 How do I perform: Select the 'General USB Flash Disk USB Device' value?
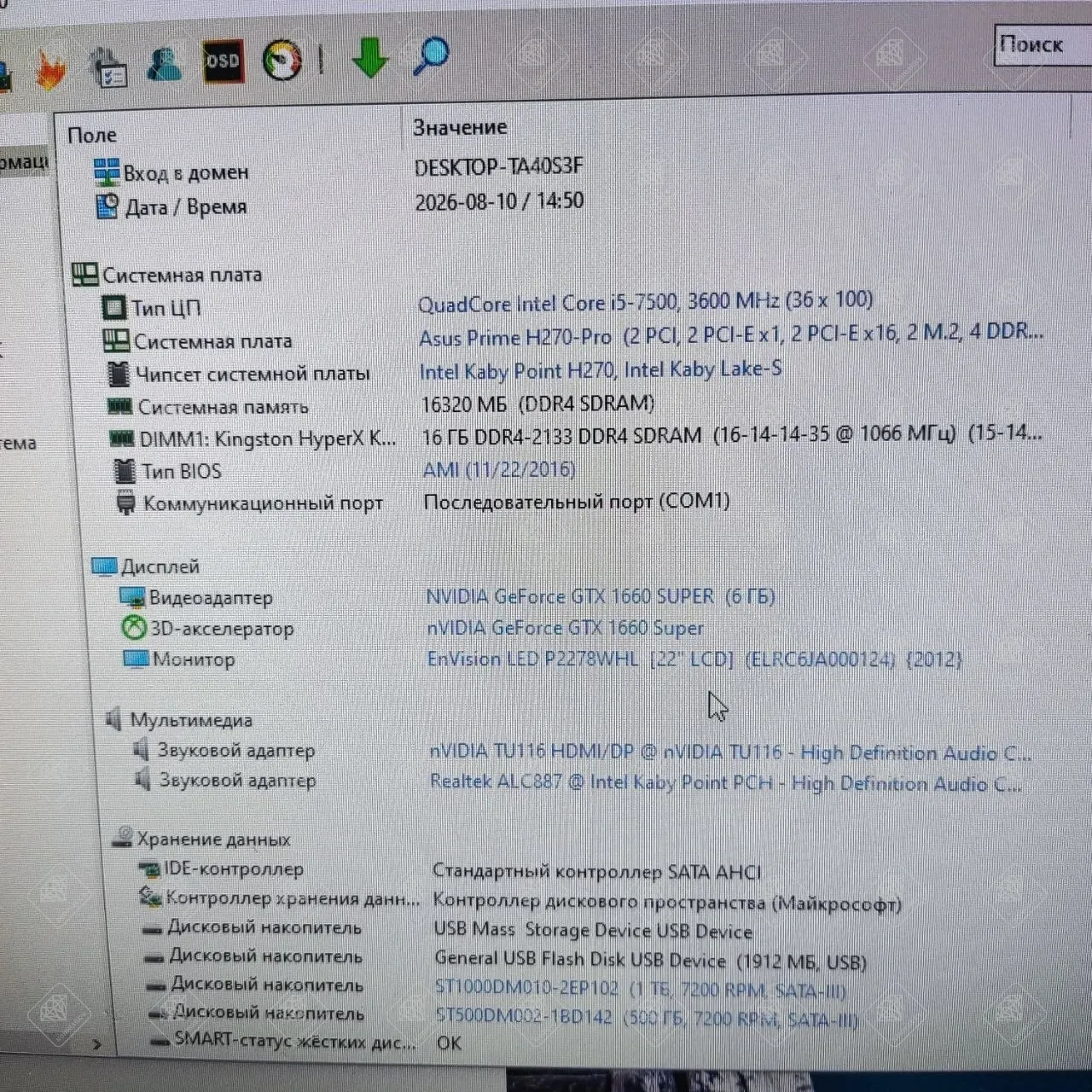(650, 961)
